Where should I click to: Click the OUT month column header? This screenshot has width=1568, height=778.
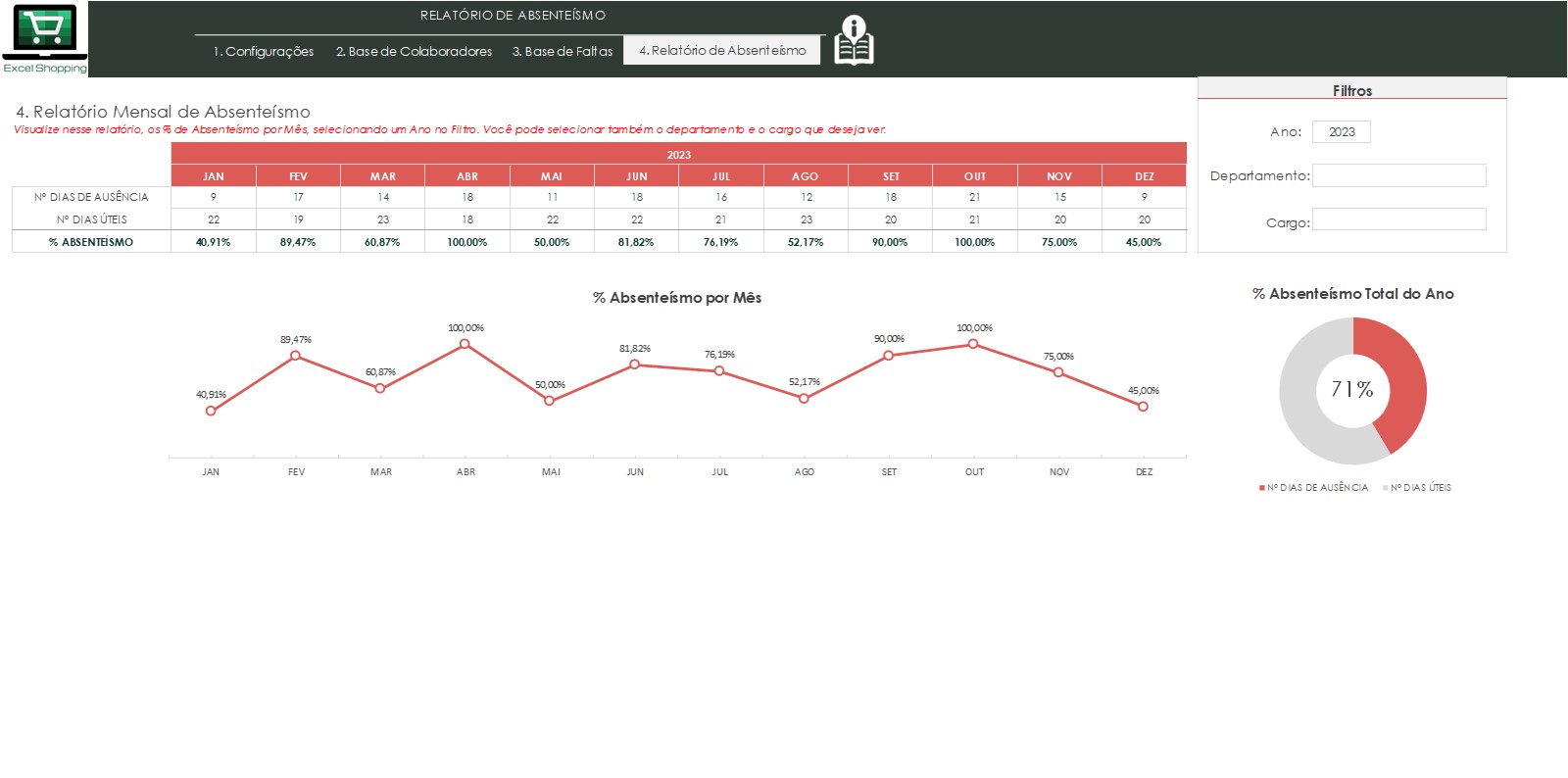(975, 176)
